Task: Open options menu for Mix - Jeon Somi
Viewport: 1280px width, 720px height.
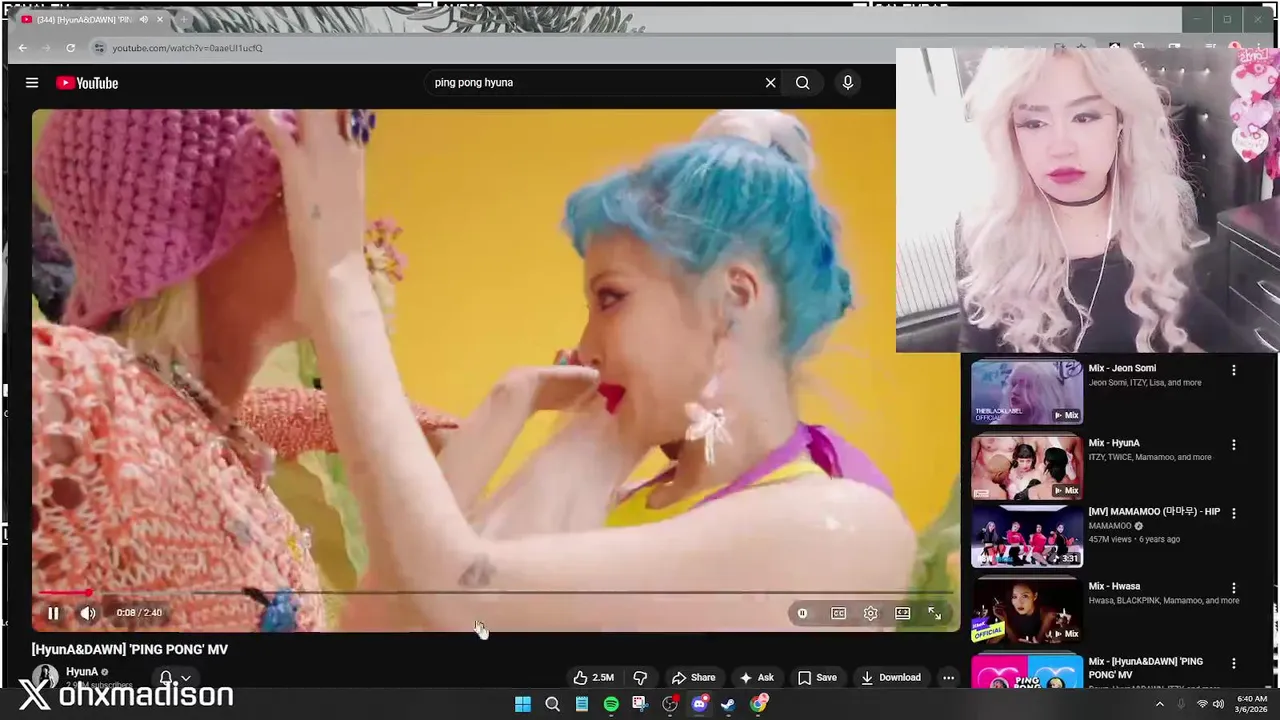Action: (1233, 370)
